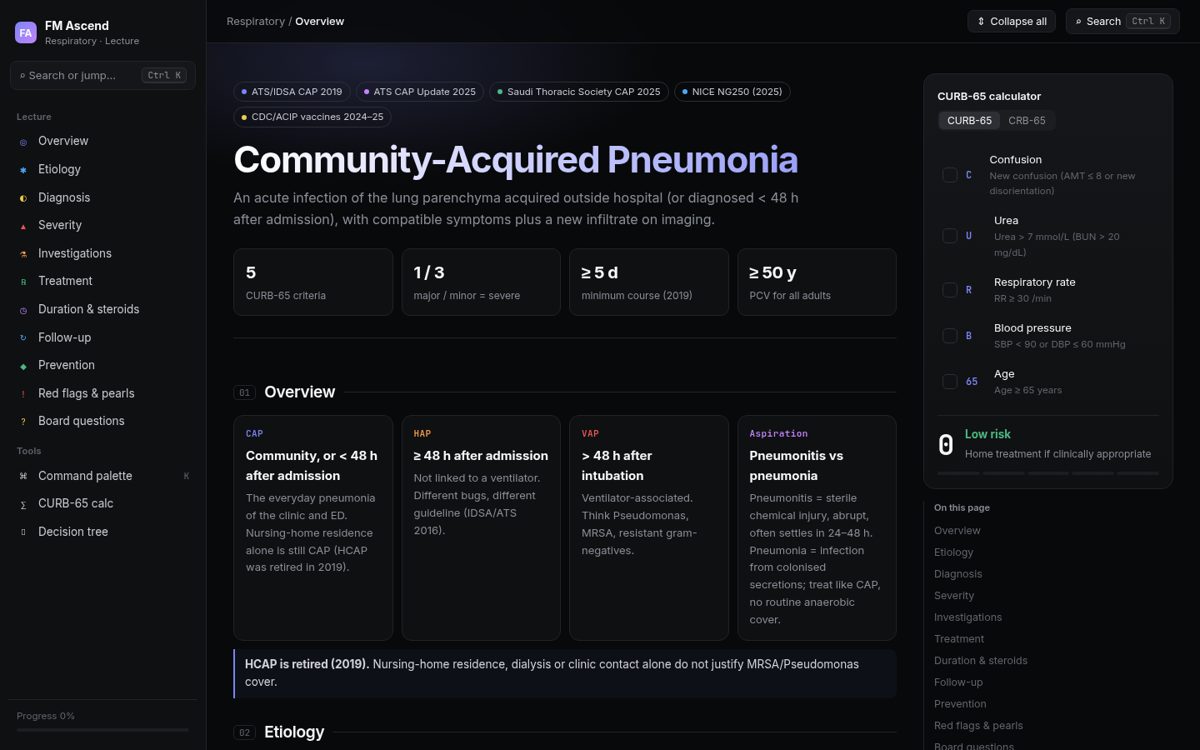Click the Collapse all arrows icon
The image size is (1200, 750).
pos(981,21)
